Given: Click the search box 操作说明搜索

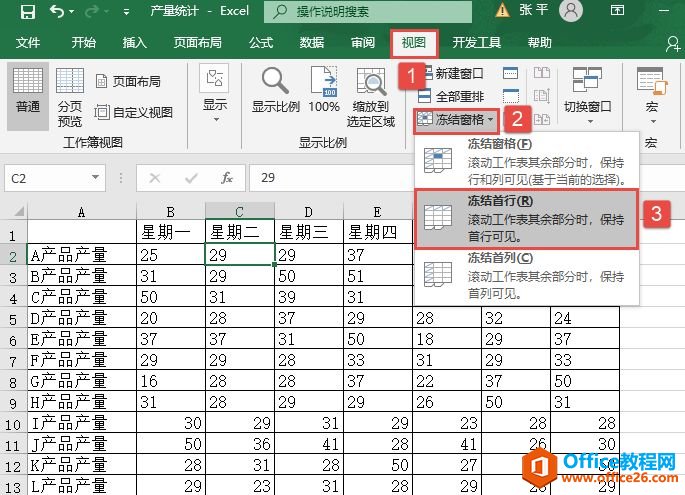Looking at the screenshot, I should click(x=368, y=11).
